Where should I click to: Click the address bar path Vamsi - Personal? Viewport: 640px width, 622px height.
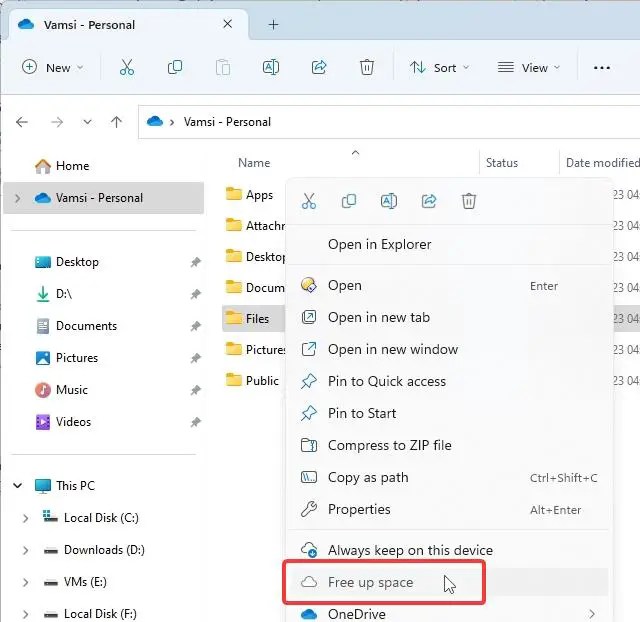coord(227,122)
